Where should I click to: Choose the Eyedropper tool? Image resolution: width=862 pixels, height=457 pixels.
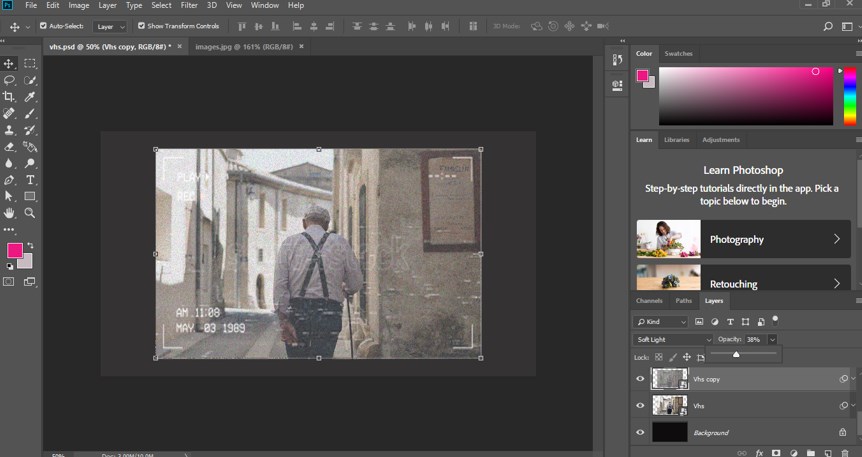pos(30,96)
